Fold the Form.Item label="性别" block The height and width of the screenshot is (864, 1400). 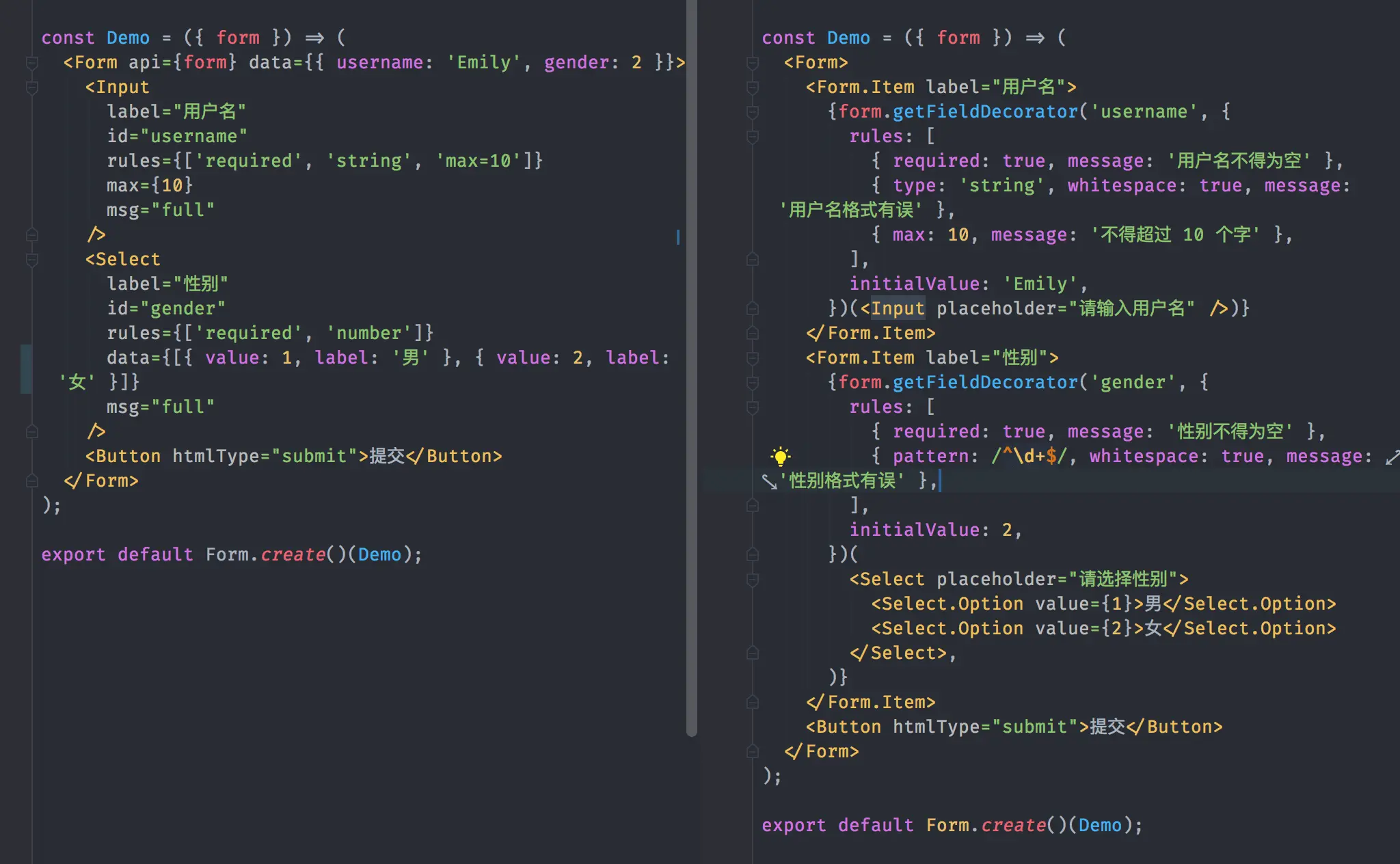(753, 358)
